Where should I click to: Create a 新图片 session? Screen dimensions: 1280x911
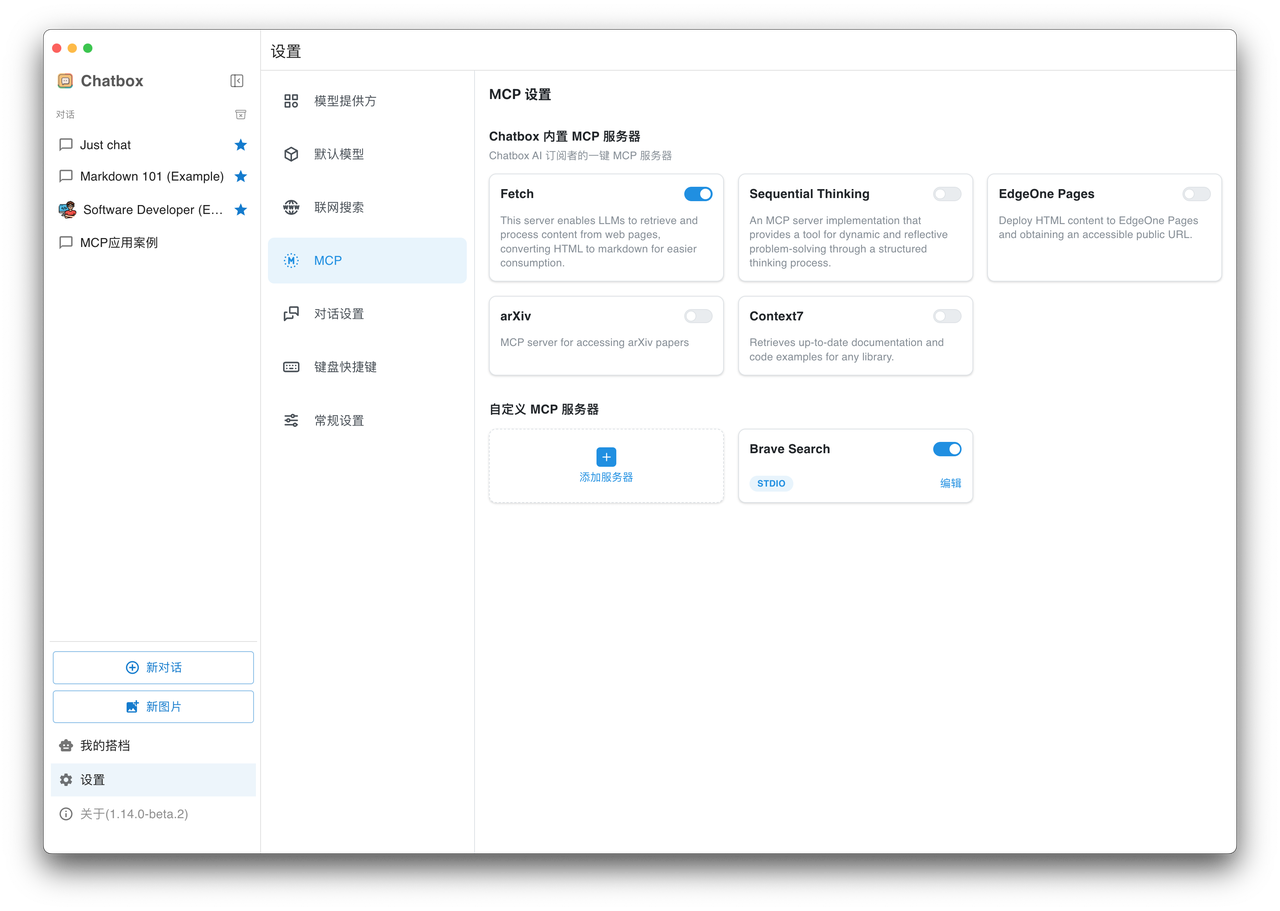153,707
